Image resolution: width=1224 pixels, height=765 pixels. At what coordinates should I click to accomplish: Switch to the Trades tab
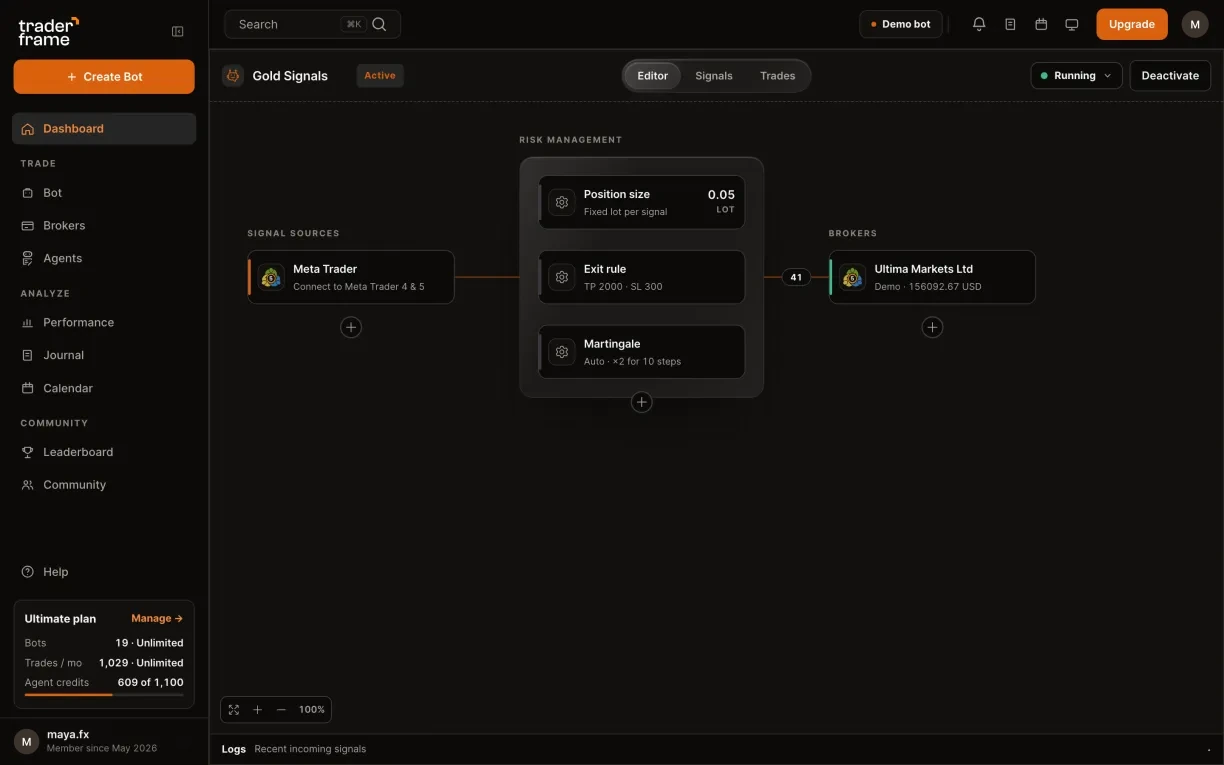777,76
